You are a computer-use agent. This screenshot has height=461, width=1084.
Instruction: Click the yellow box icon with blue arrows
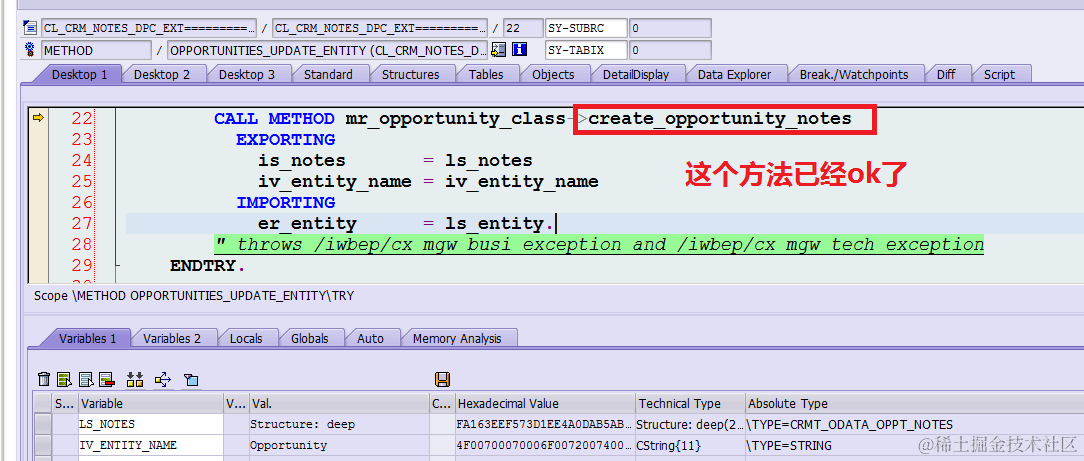tap(163, 379)
